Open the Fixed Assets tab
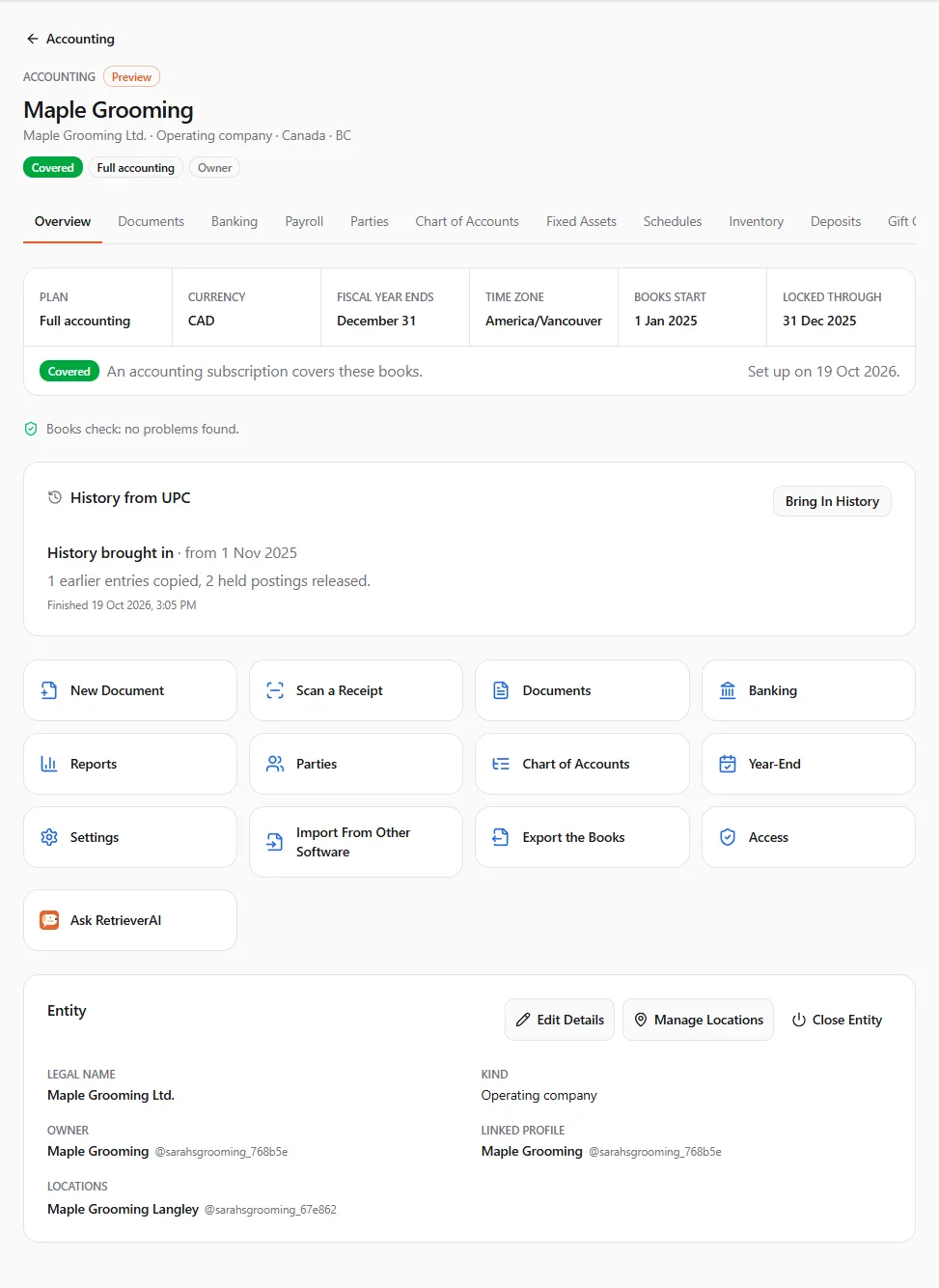 tap(581, 221)
